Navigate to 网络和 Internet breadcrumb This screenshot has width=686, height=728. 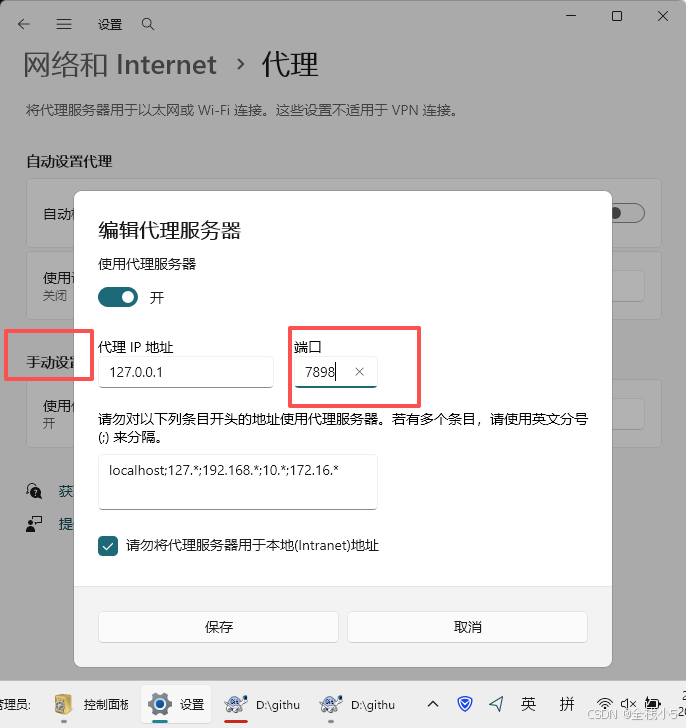click(x=120, y=64)
